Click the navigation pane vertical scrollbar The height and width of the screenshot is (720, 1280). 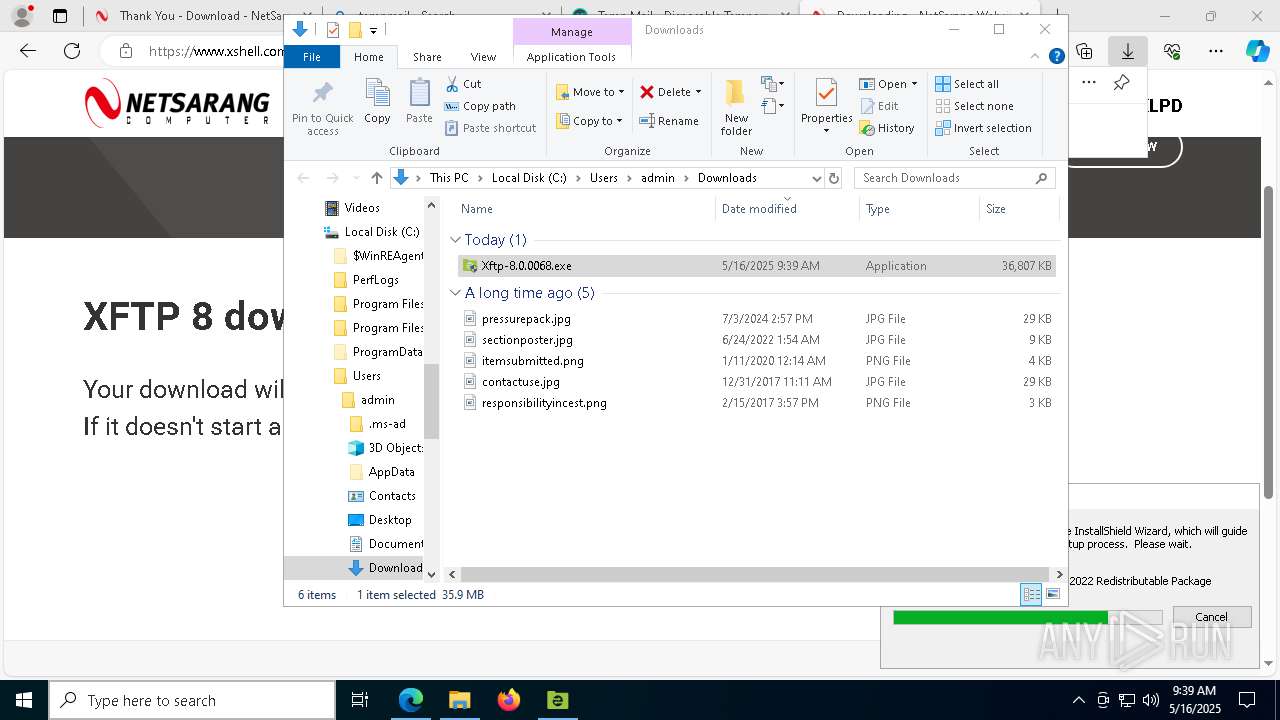(431, 400)
